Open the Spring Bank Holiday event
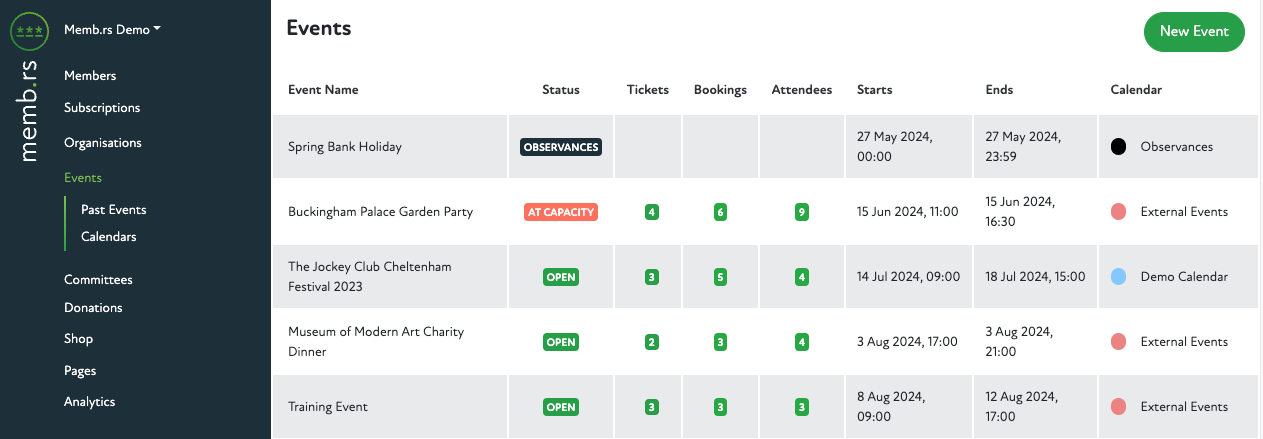Image resolution: width=1263 pixels, height=439 pixels. (344, 147)
